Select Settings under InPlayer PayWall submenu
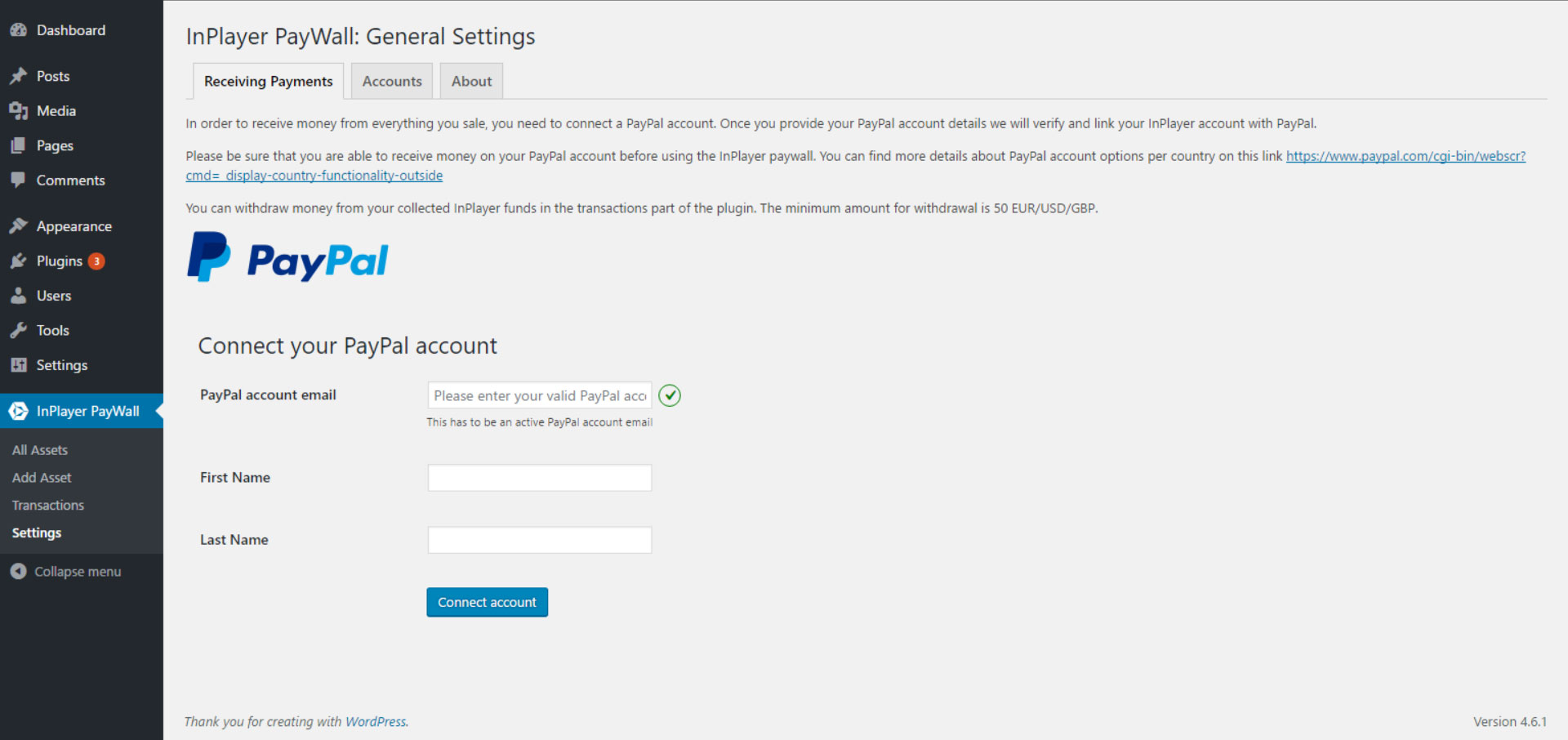Image resolution: width=1568 pixels, height=740 pixels. coord(37,533)
